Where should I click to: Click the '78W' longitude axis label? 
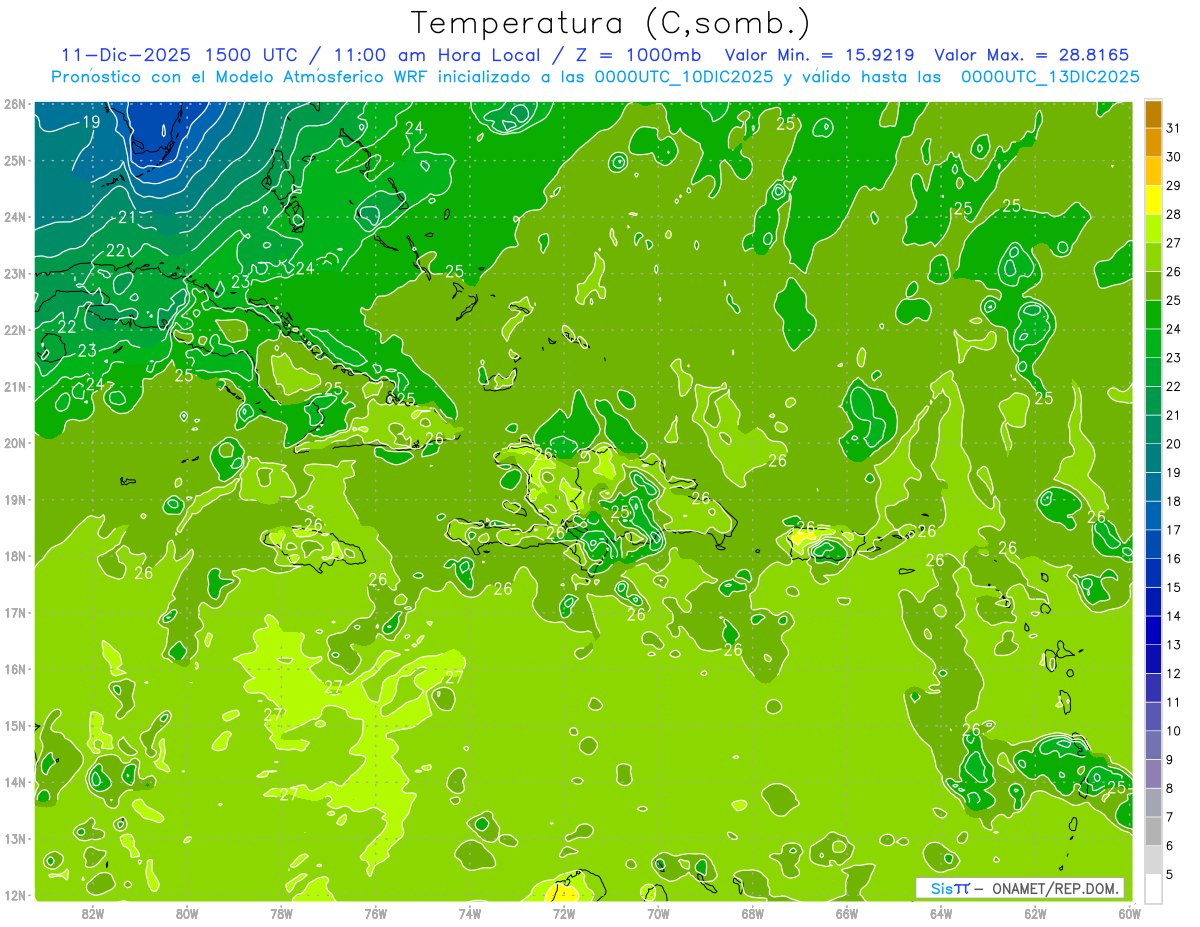pyautogui.click(x=281, y=913)
